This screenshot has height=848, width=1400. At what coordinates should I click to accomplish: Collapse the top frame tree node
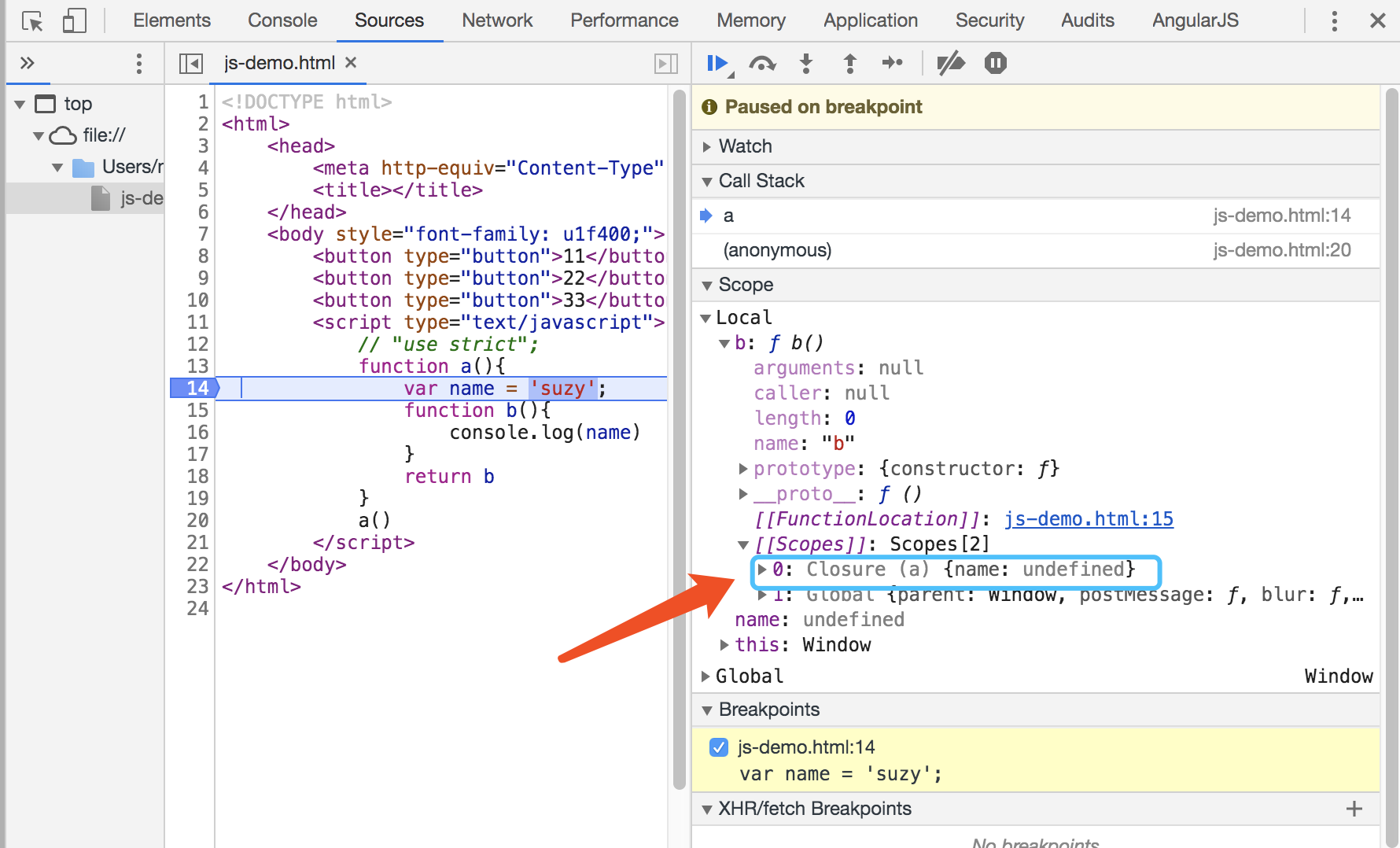click(x=20, y=104)
